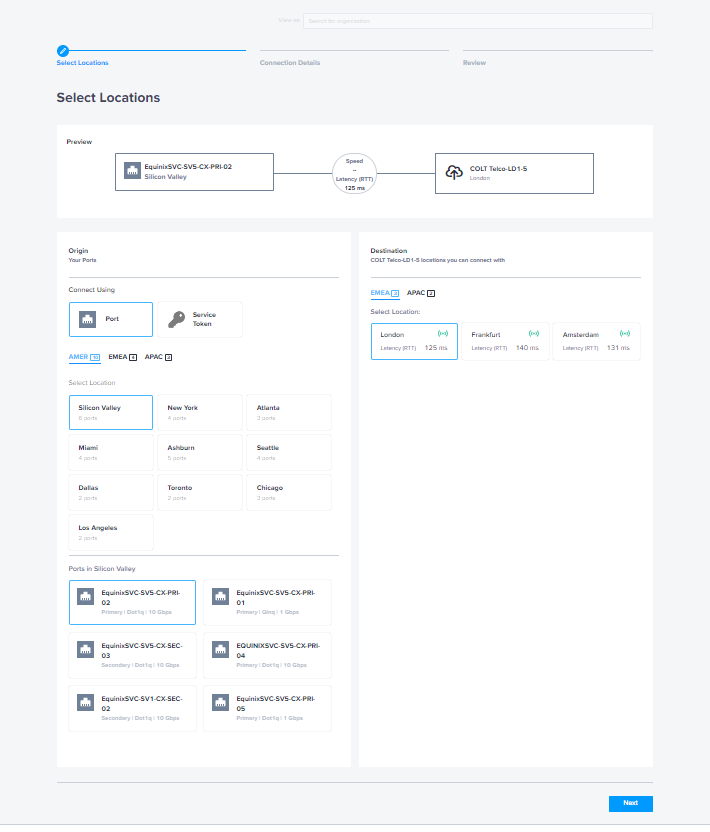
Task: Click the Service Token key icon
Action: (x=176, y=319)
